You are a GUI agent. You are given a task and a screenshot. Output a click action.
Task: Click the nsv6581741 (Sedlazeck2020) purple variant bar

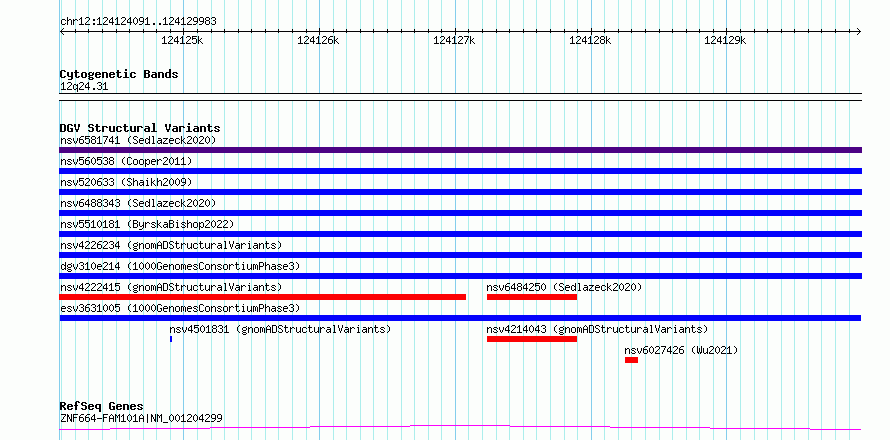[460, 150]
